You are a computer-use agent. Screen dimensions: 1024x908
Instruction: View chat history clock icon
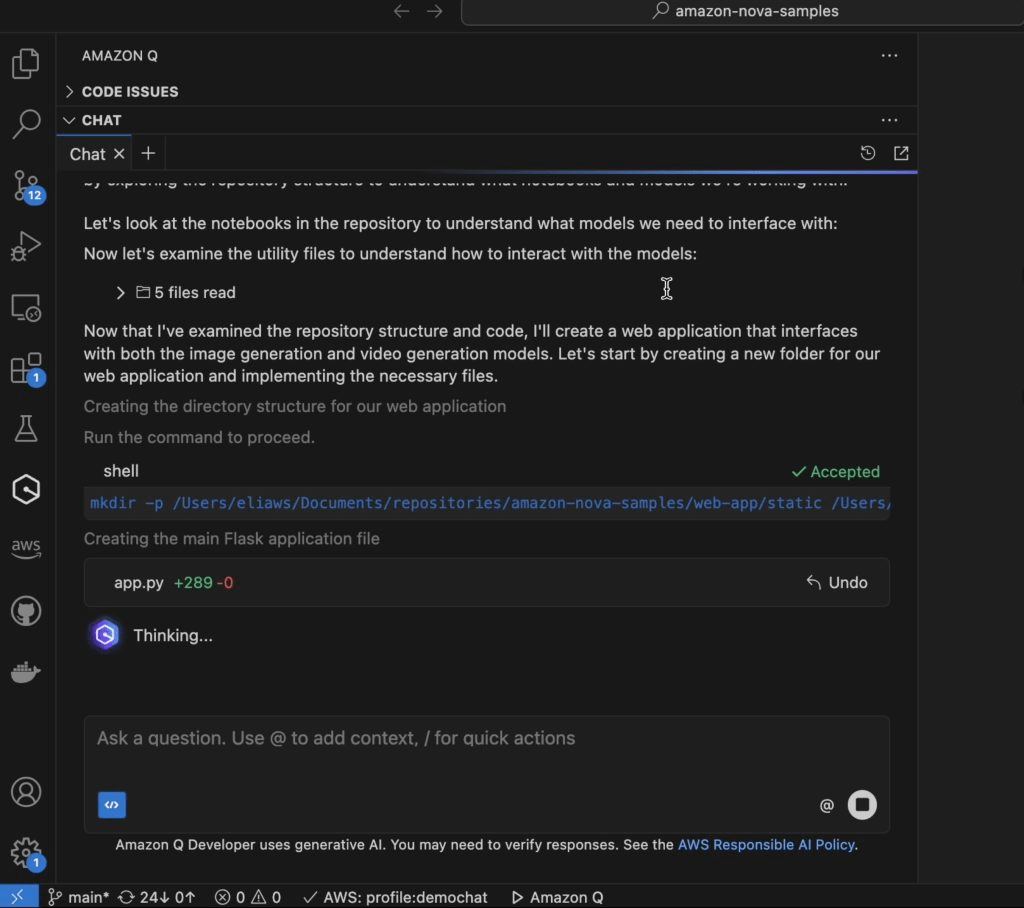pyautogui.click(x=867, y=153)
